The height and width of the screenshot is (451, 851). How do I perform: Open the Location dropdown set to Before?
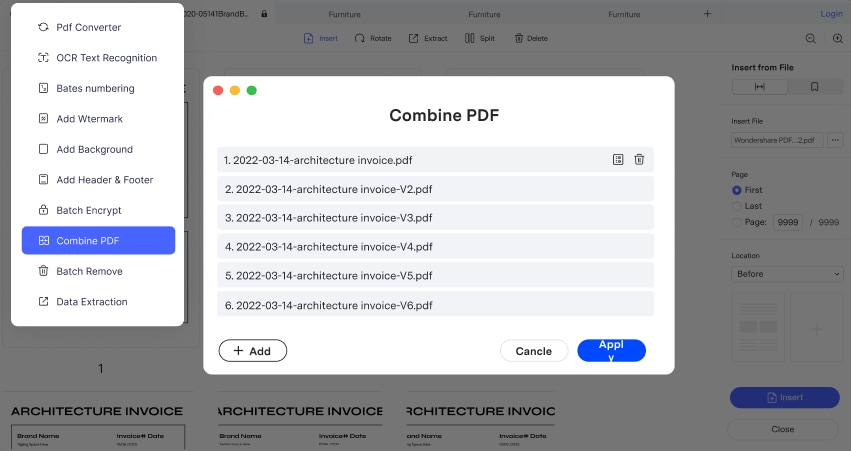click(786, 274)
